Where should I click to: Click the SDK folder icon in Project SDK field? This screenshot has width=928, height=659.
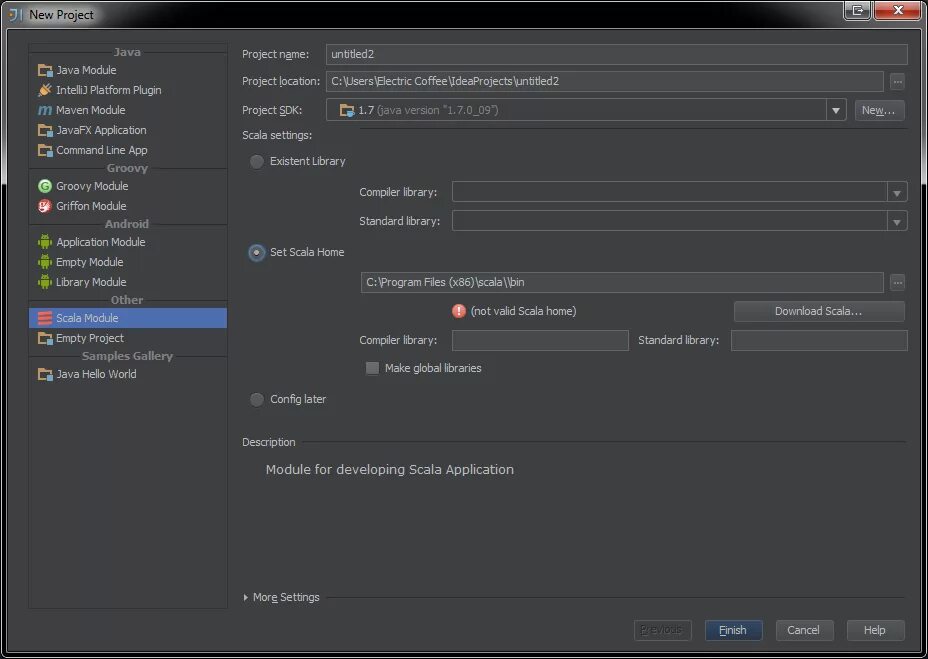pos(347,110)
